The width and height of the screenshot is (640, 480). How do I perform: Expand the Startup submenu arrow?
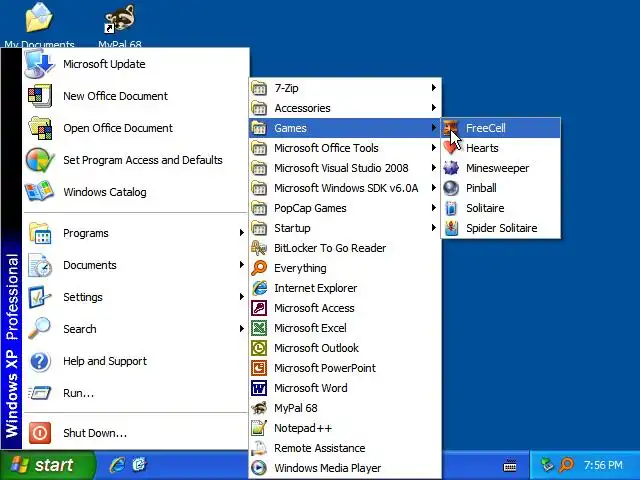(x=433, y=228)
